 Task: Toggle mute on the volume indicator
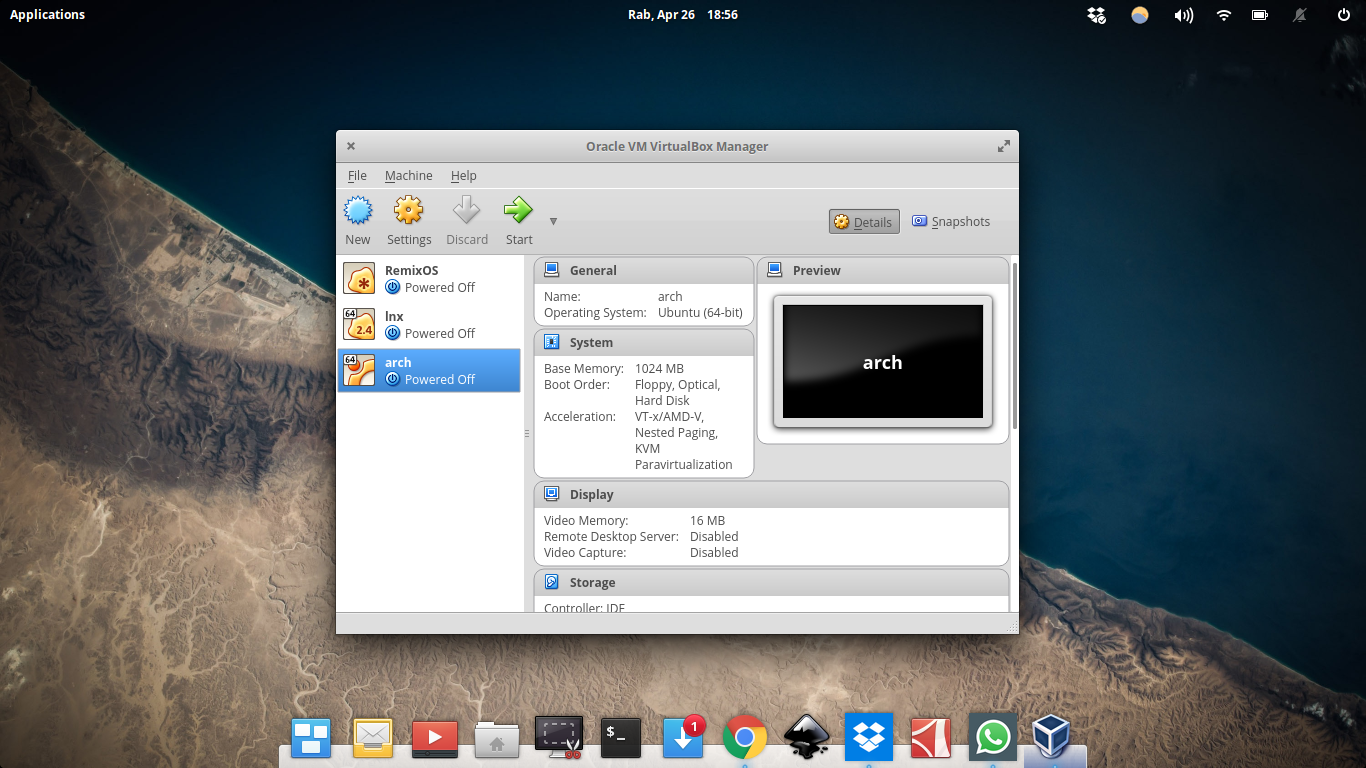[x=1183, y=15]
